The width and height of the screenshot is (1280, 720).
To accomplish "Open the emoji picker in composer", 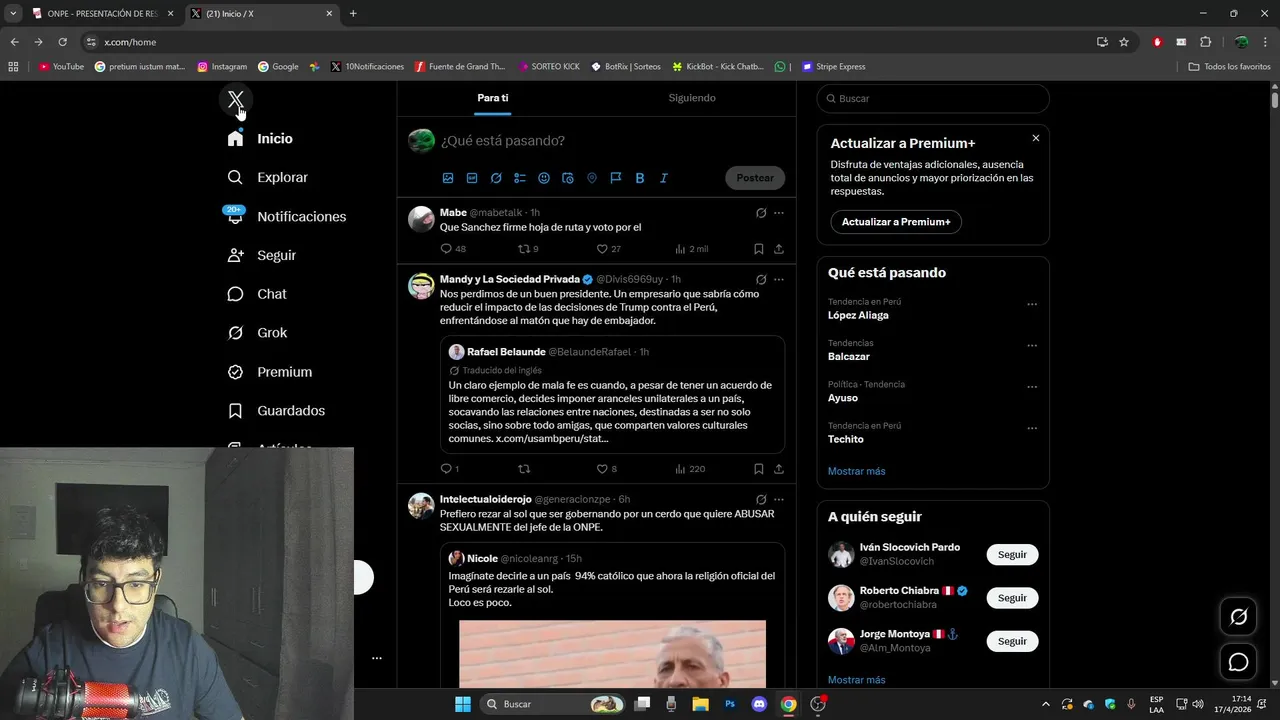I will (x=544, y=178).
